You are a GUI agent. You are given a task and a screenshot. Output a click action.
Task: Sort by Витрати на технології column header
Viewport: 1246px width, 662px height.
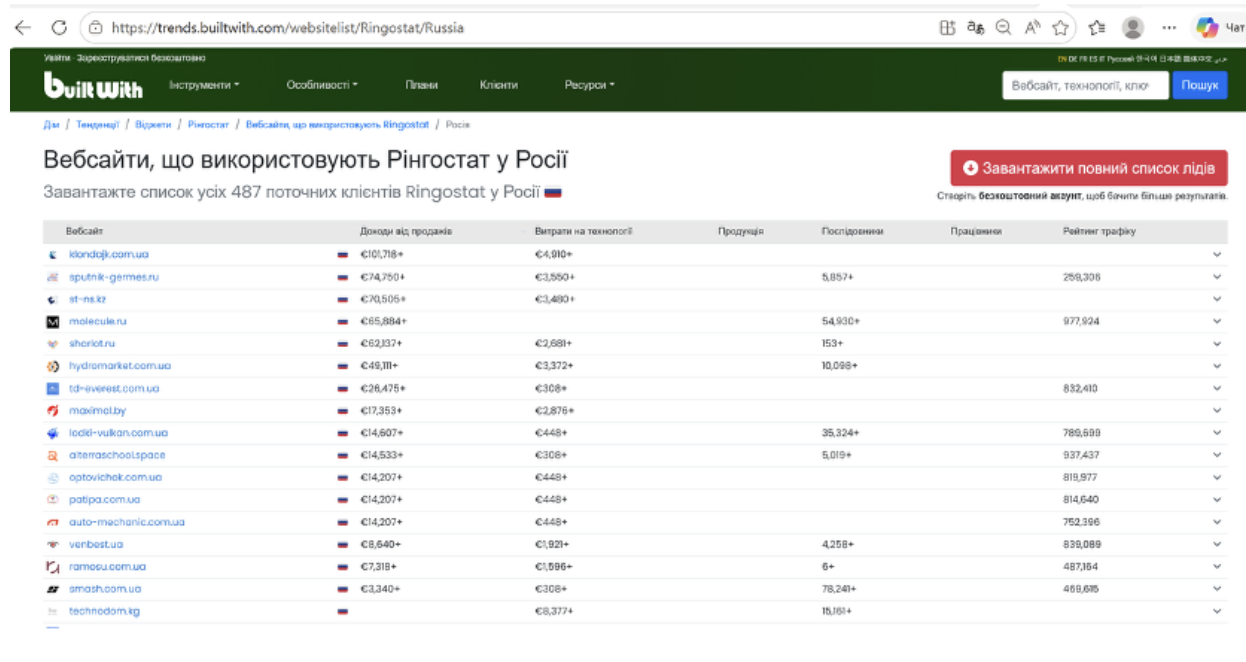[x=583, y=232]
